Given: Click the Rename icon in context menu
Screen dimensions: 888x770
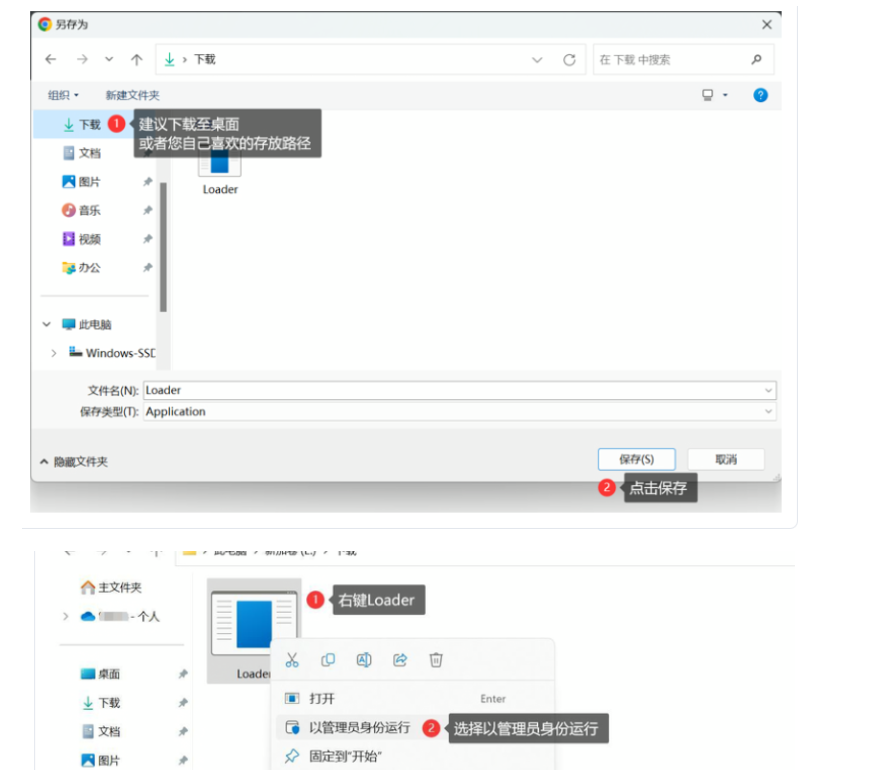Looking at the screenshot, I should (x=364, y=660).
